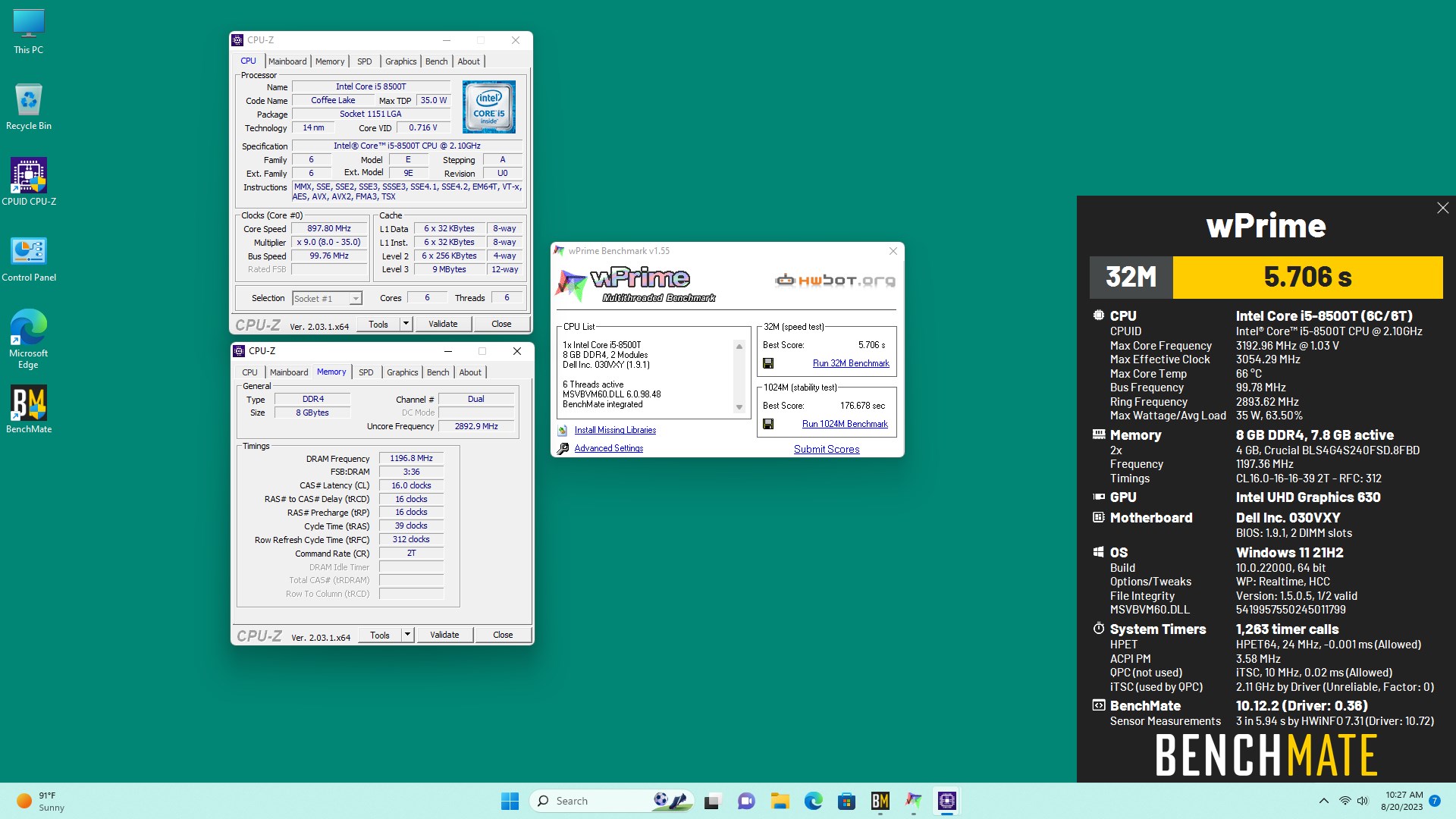Close the BenchMate wPrime result panel
Screen dimensions: 1456x819
1442,208
